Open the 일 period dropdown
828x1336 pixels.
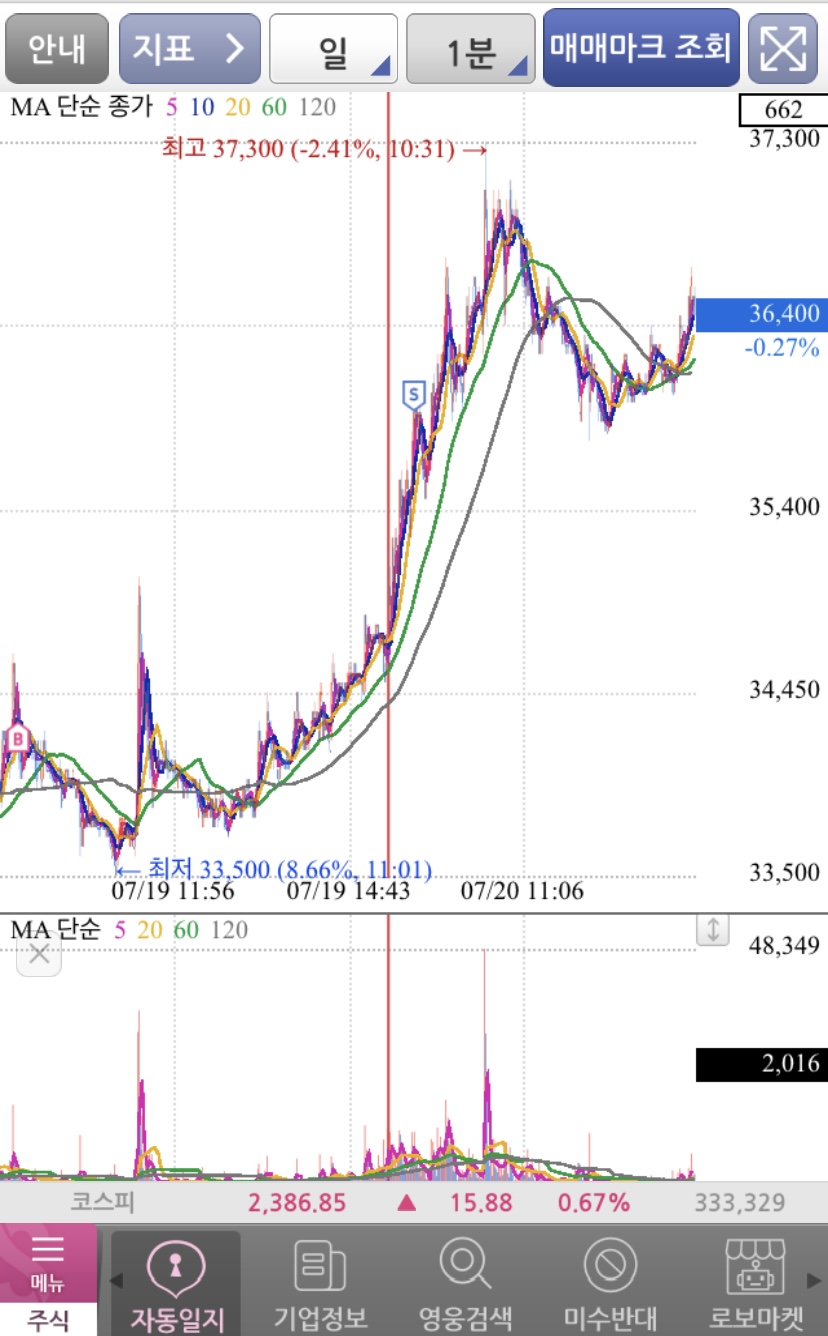point(334,48)
